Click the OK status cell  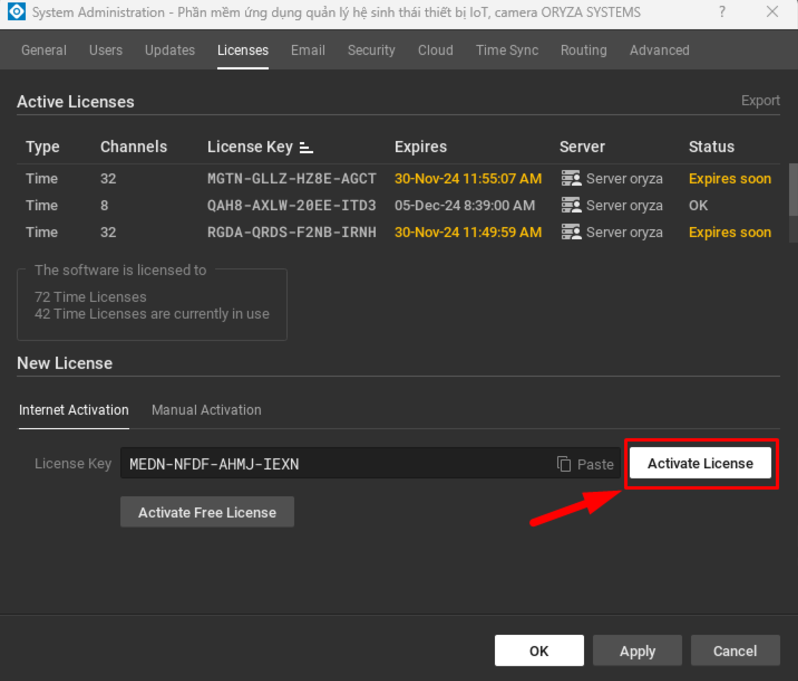[x=698, y=206]
